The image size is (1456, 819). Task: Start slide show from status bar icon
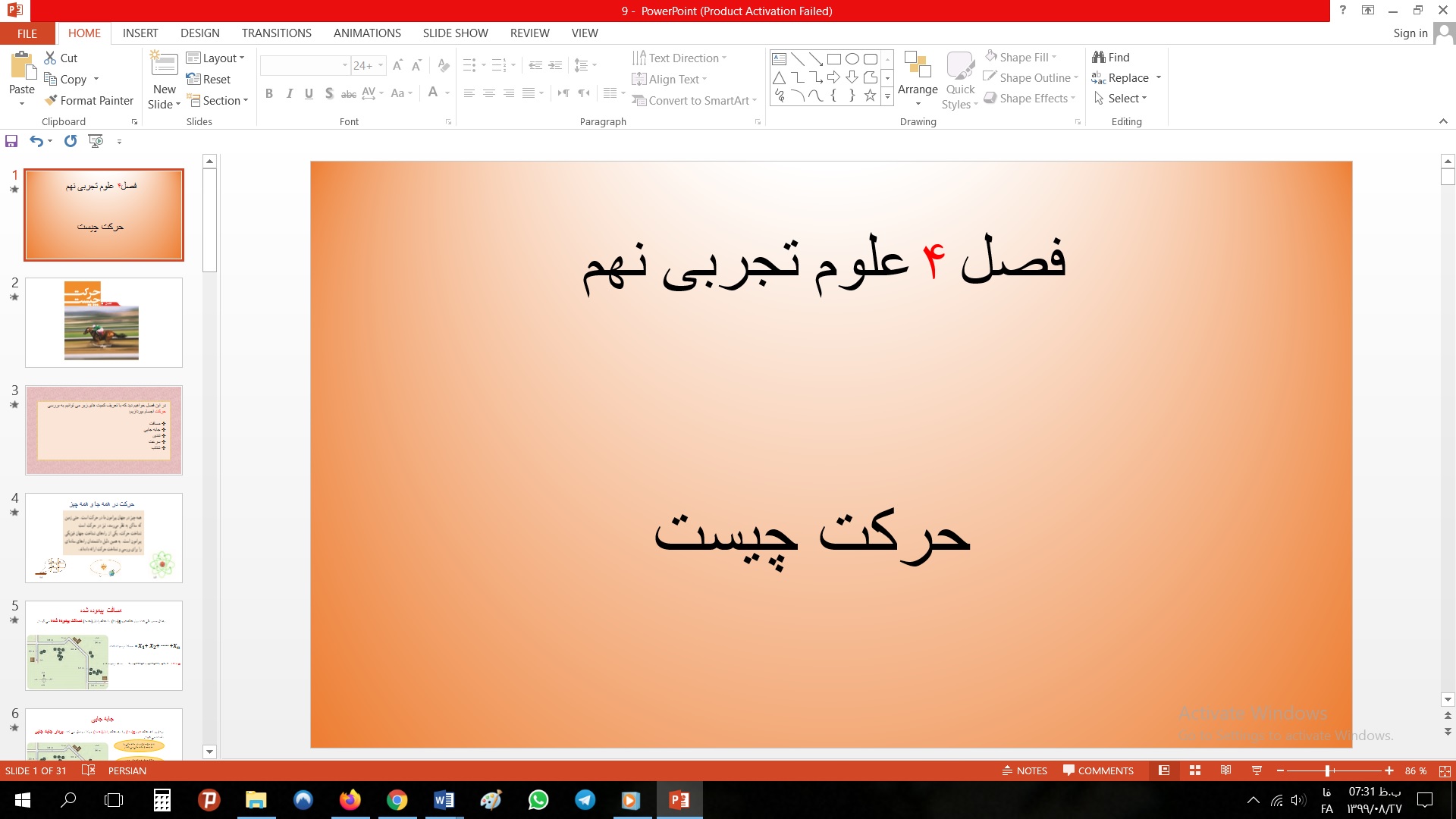(x=1257, y=770)
